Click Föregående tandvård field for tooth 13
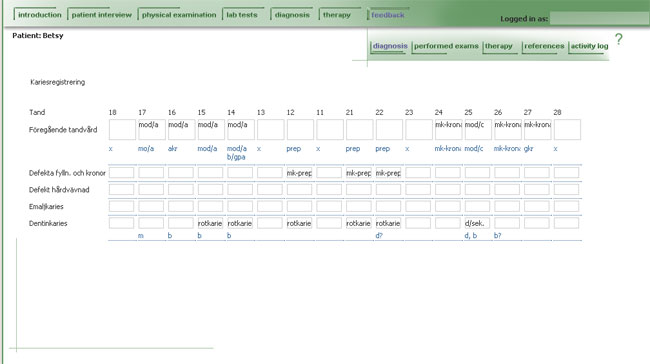This screenshot has height=364, width=650. tap(270, 129)
